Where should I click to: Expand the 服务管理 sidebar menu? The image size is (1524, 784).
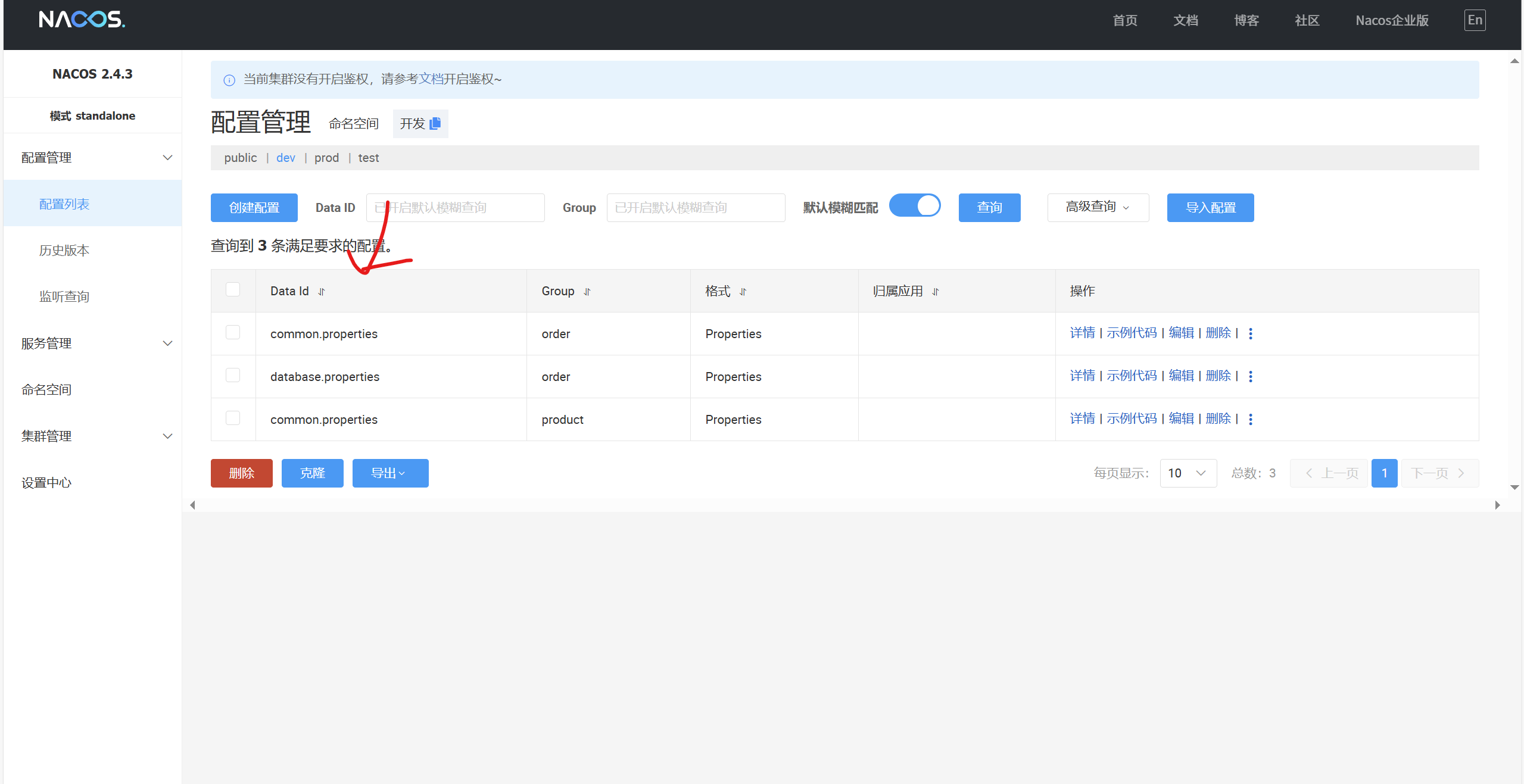tap(92, 343)
